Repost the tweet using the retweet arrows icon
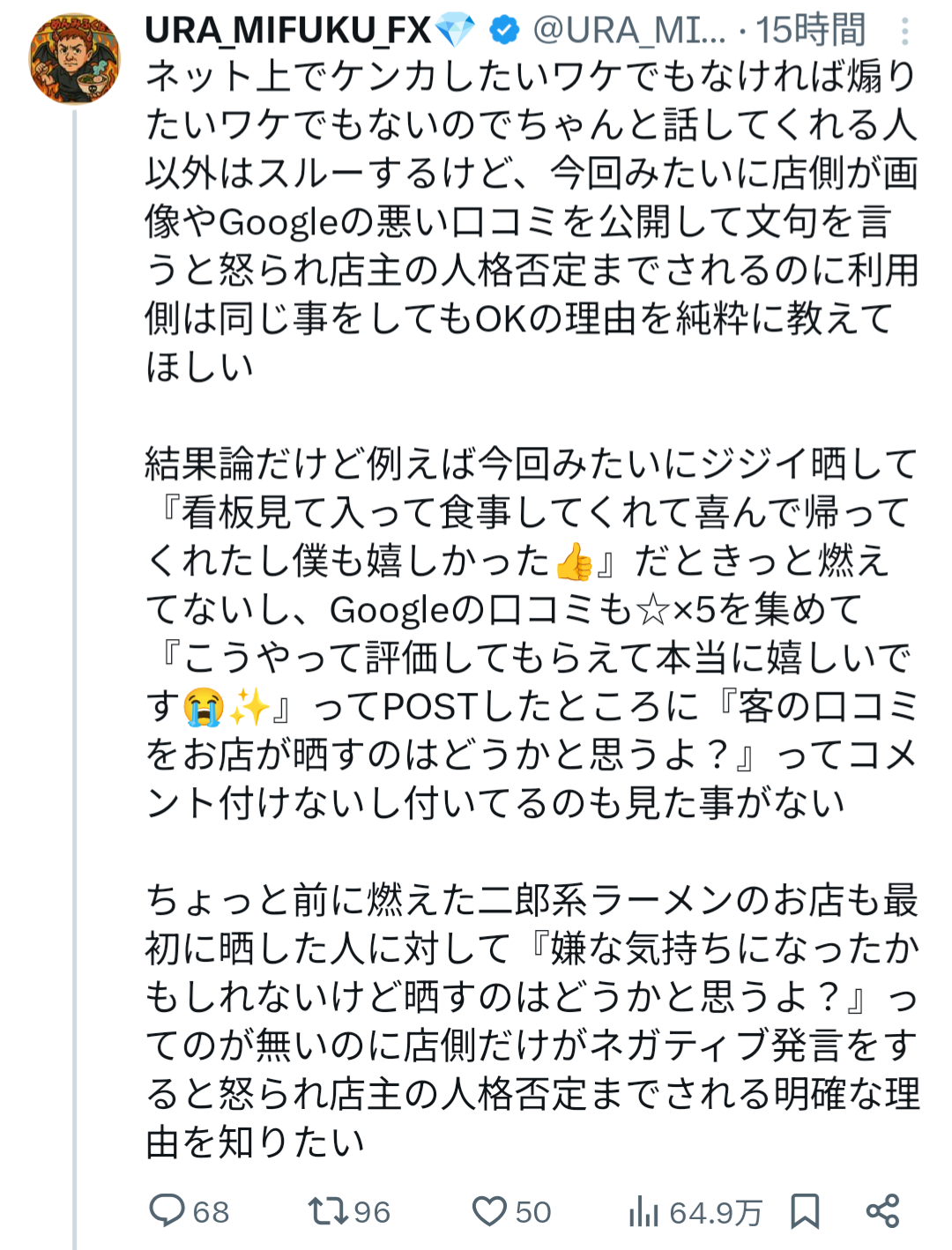 point(327,1211)
